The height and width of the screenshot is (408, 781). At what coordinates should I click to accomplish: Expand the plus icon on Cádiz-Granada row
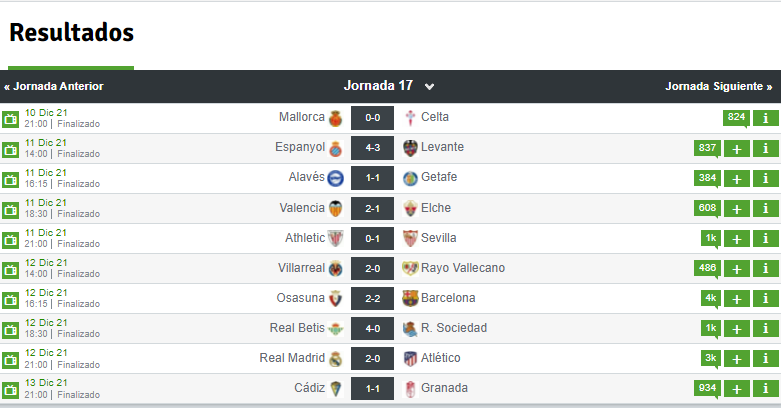[x=737, y=389]
